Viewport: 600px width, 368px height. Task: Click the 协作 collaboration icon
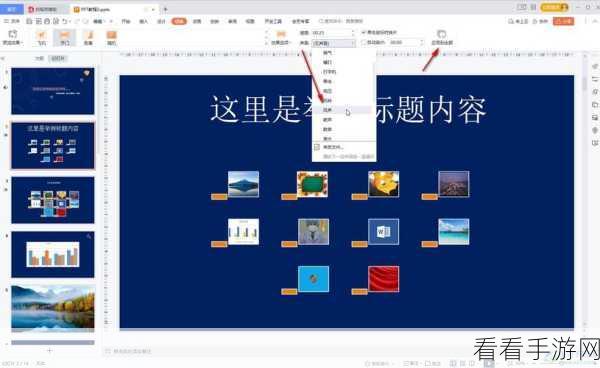click(x=540, y=21)
